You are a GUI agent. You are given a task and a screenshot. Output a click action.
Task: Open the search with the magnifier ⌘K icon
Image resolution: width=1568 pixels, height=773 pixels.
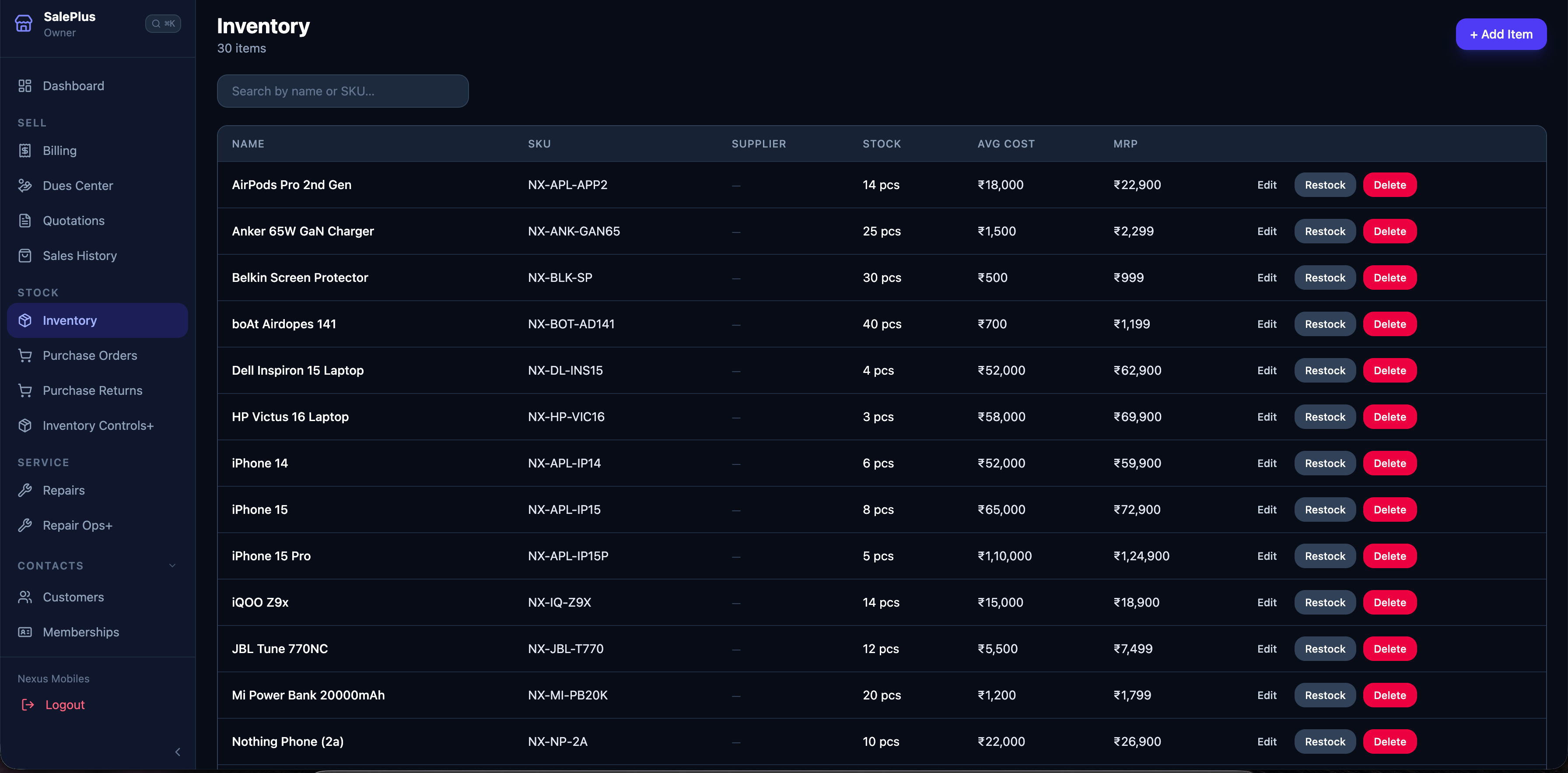coord(163,24)
